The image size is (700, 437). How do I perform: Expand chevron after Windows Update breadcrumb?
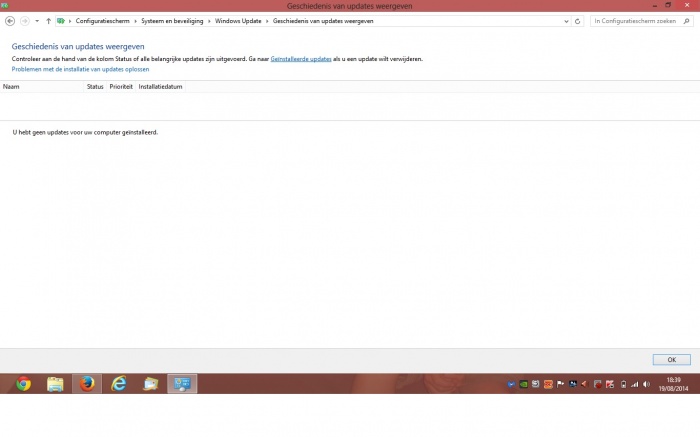click(267, 21)
